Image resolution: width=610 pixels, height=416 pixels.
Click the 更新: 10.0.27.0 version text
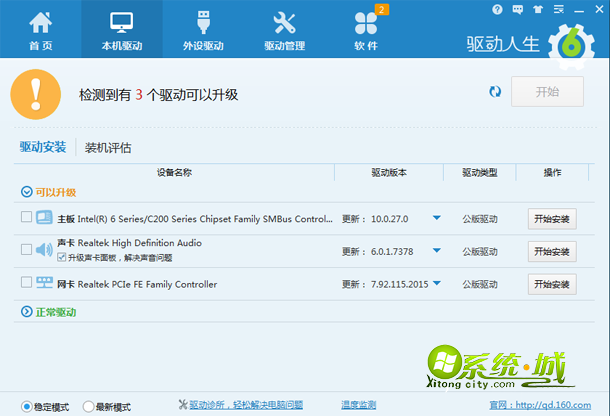[x=375, y=219]
